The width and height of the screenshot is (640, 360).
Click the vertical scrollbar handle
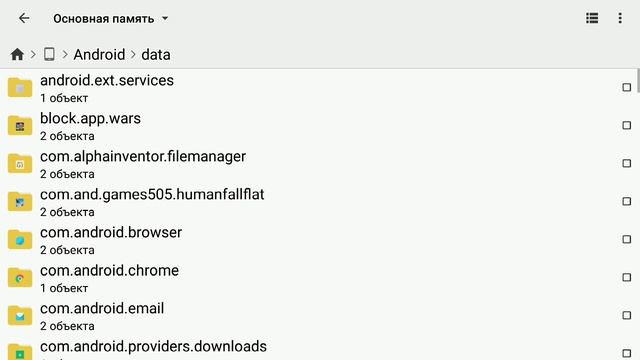click(x=638, y=81)
